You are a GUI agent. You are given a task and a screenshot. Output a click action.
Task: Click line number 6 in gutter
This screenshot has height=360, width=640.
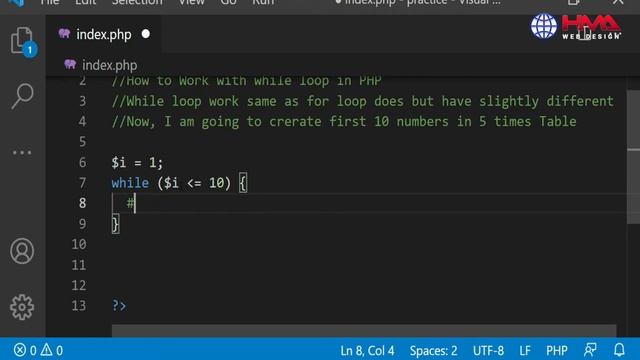pos(82,162)
